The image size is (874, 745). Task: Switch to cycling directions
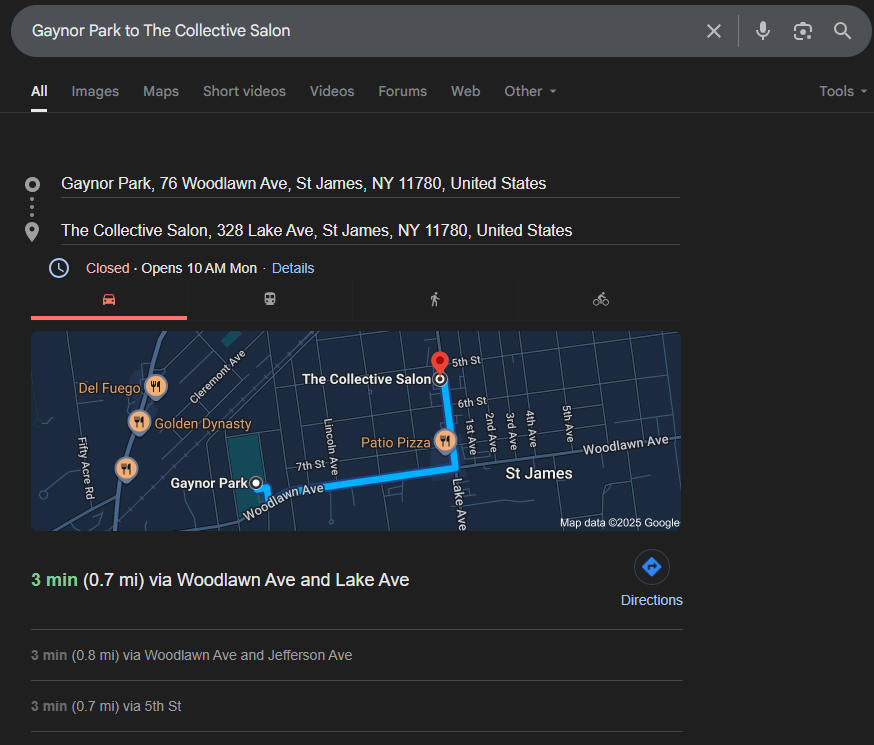pos(600,299)
